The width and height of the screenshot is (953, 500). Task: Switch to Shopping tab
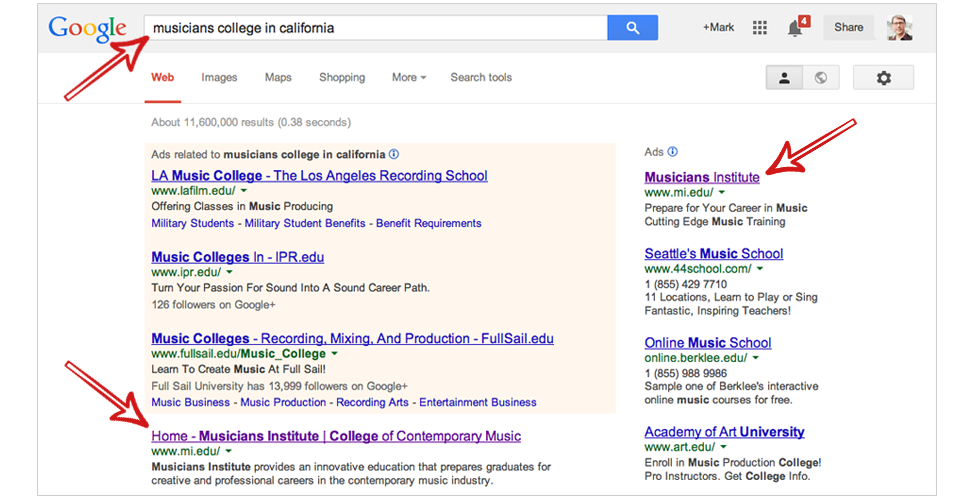pyautogui.click(x=342, y=78)
